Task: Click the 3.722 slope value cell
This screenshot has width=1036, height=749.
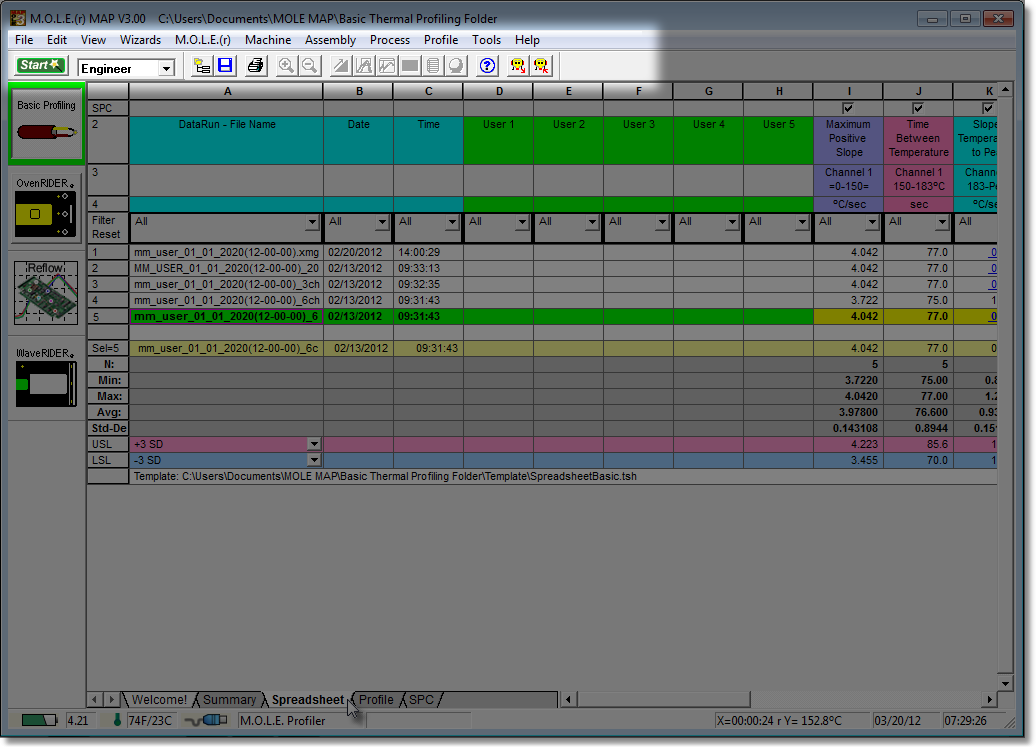Action: (x=848, y=301)
